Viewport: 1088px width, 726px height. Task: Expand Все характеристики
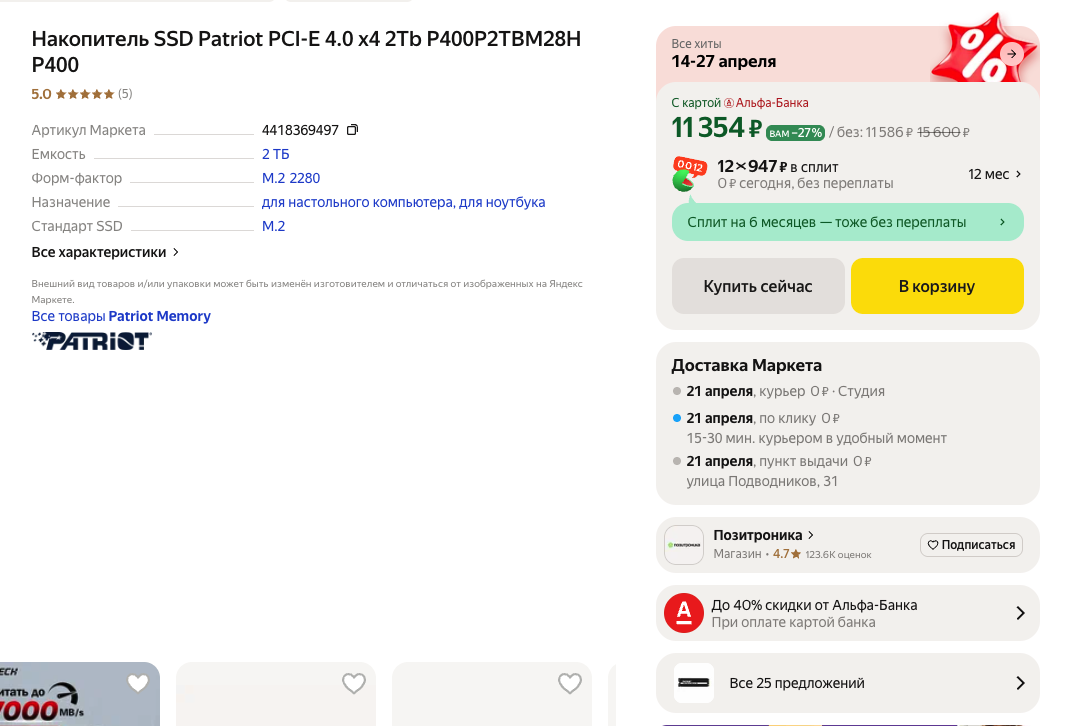click(105, 252)
